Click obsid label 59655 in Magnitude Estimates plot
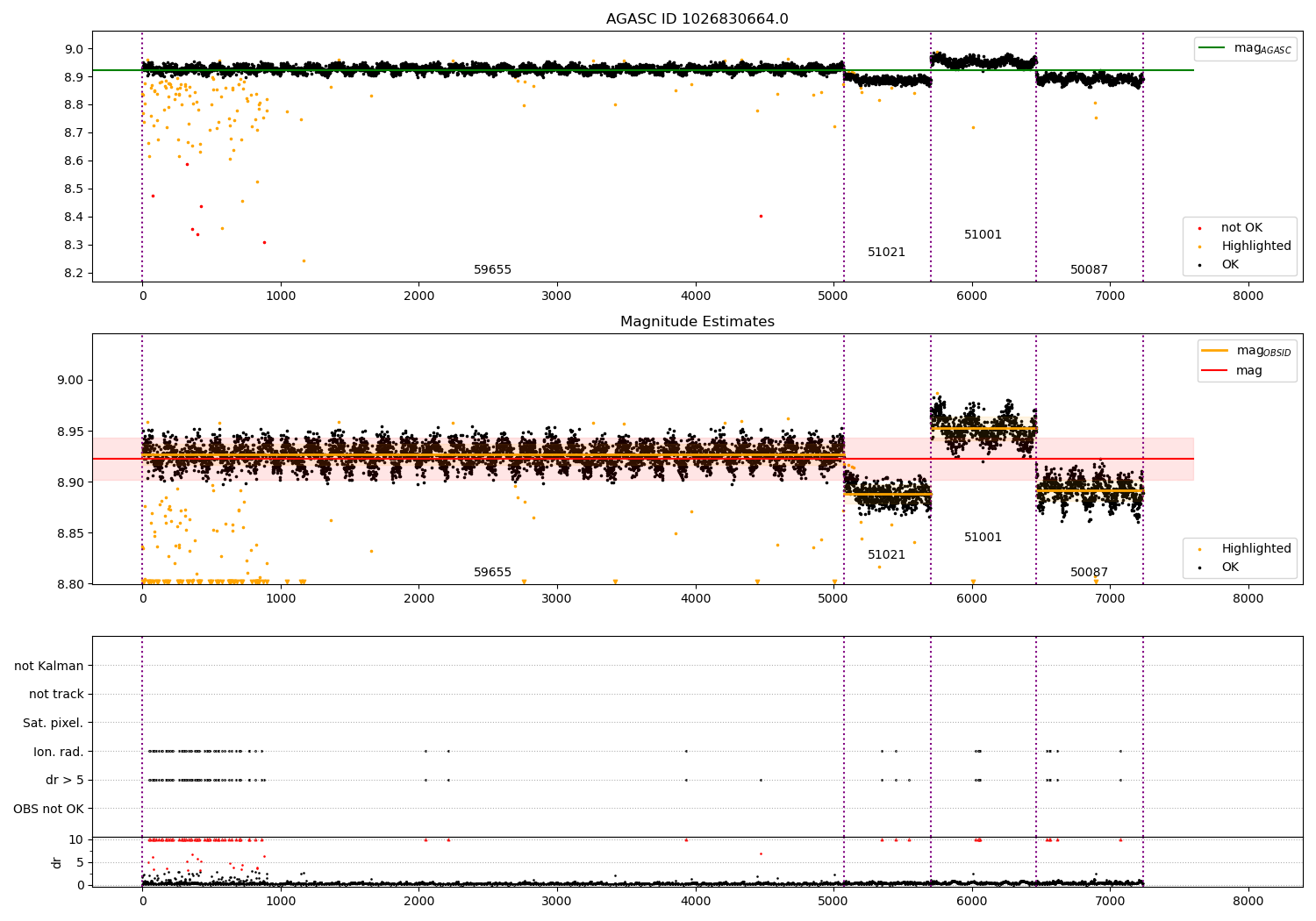The width and height of the screenshot is (1316, 921). tap(492, 573)
